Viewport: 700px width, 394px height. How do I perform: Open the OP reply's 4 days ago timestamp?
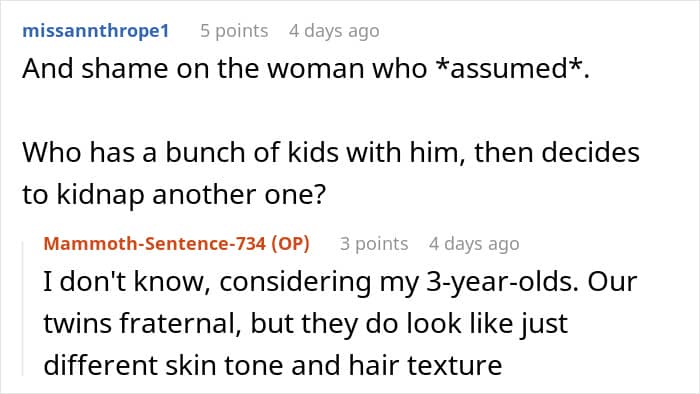(474, 244)
